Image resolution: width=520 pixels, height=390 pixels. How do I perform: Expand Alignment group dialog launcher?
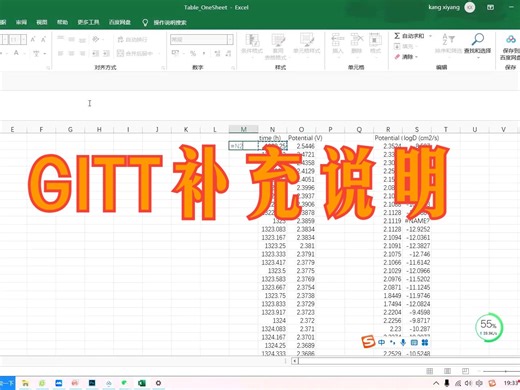[x=163, y=68]
